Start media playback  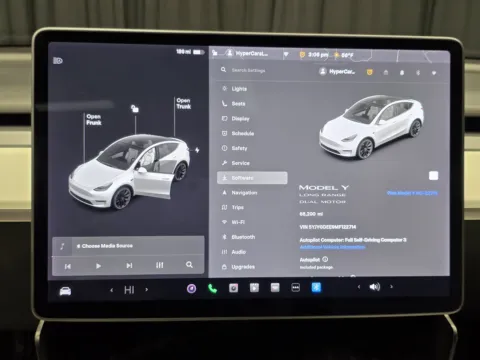tap(98, 266)
